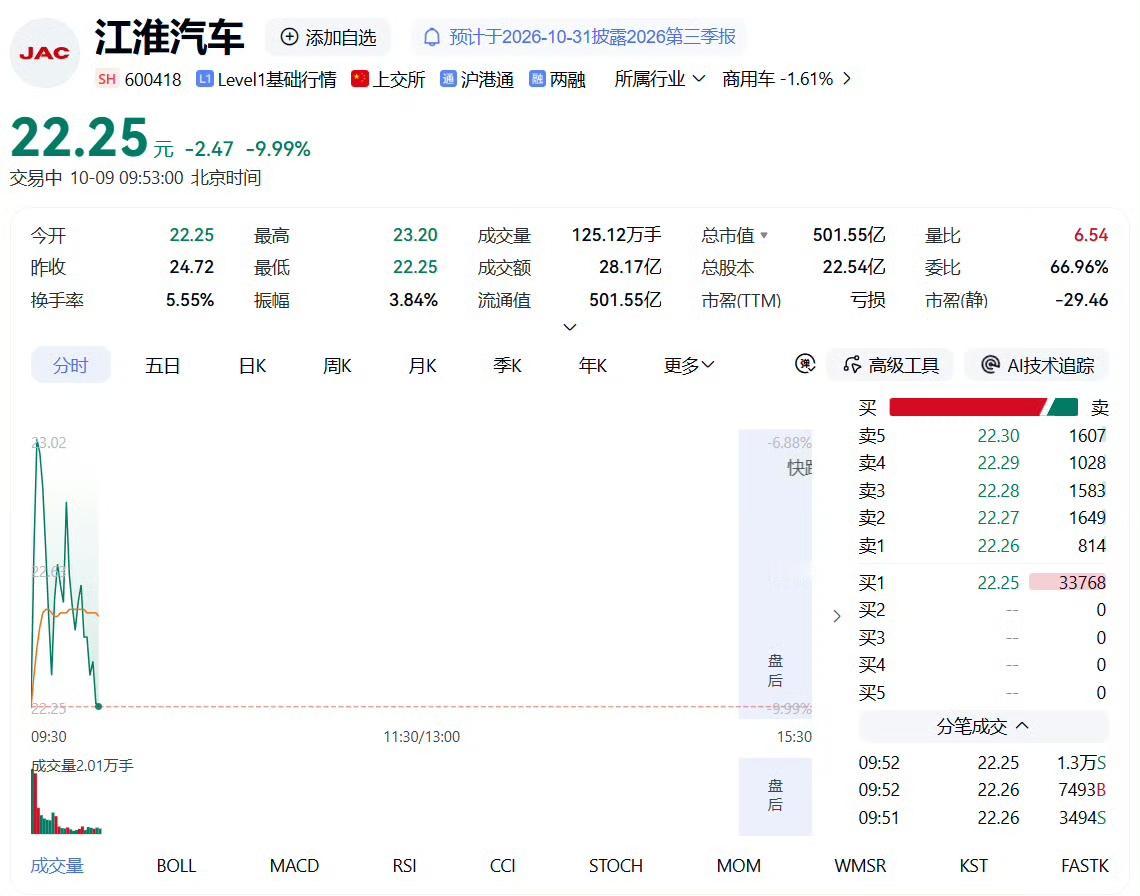Click the 沪港通 badge icon

pyautogui.click(x=448, y=79)
